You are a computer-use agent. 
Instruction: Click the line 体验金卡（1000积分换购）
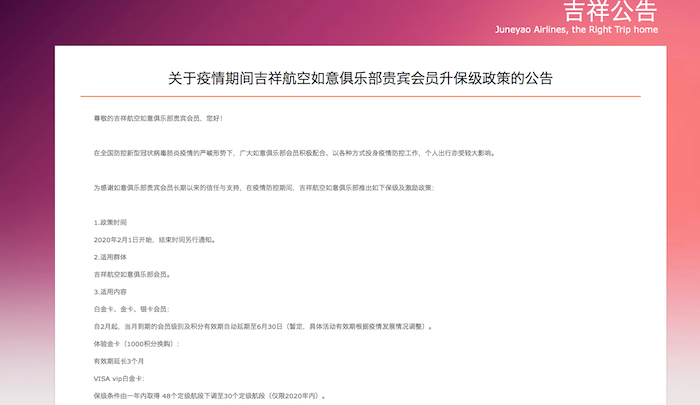click(137, 344)
